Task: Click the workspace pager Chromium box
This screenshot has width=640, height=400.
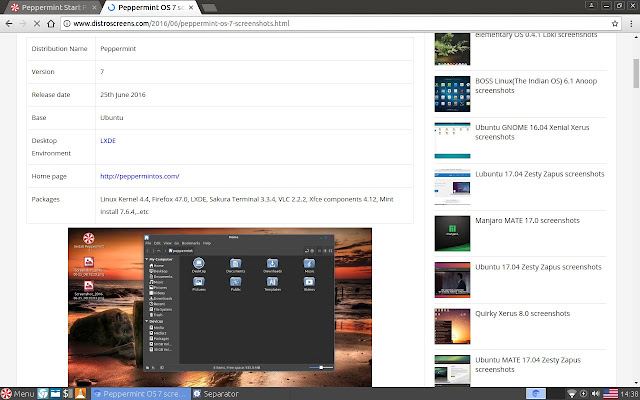Action: 536,393
